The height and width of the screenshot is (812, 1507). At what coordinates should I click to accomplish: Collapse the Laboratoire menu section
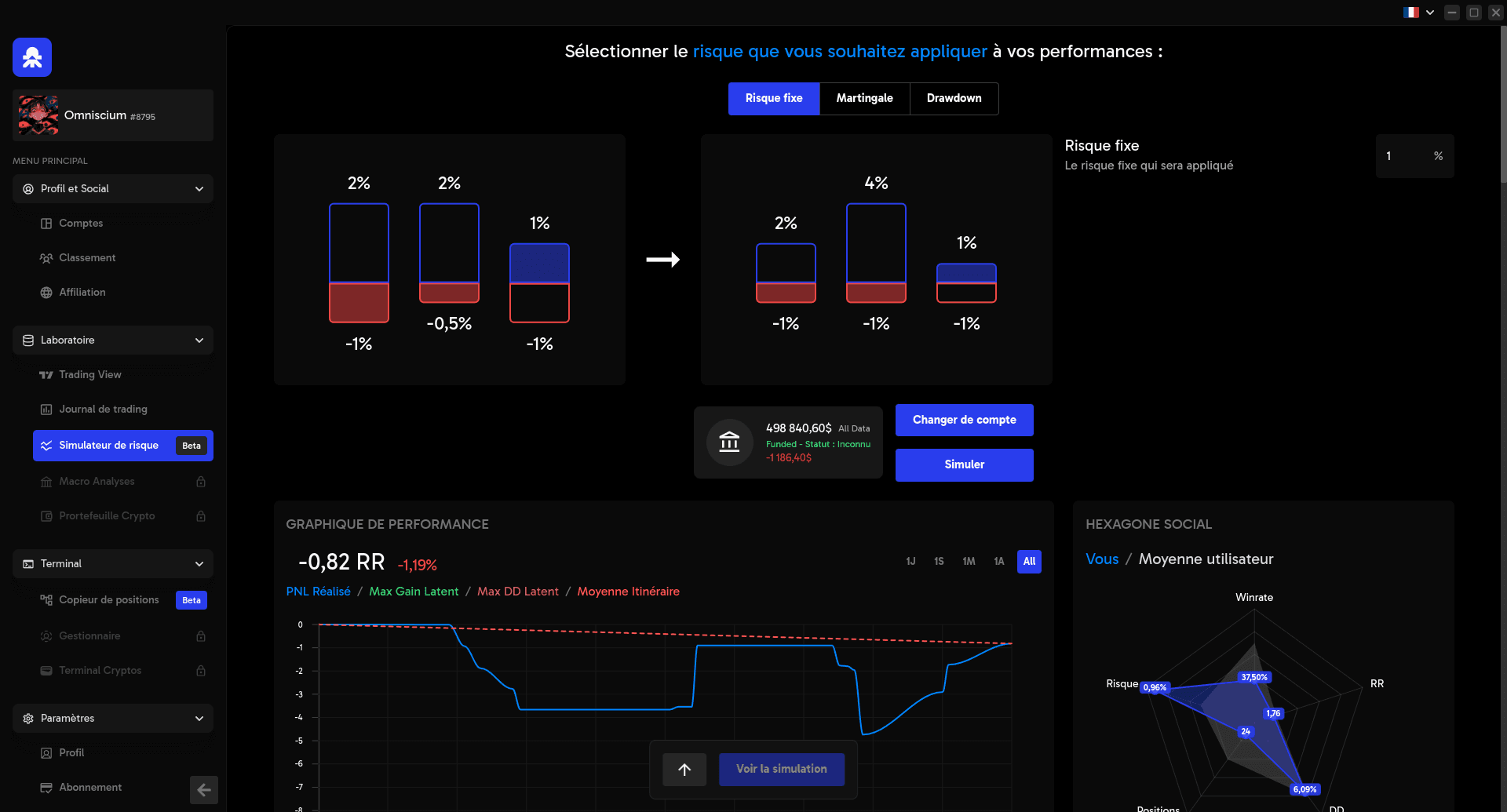(199, 340)
